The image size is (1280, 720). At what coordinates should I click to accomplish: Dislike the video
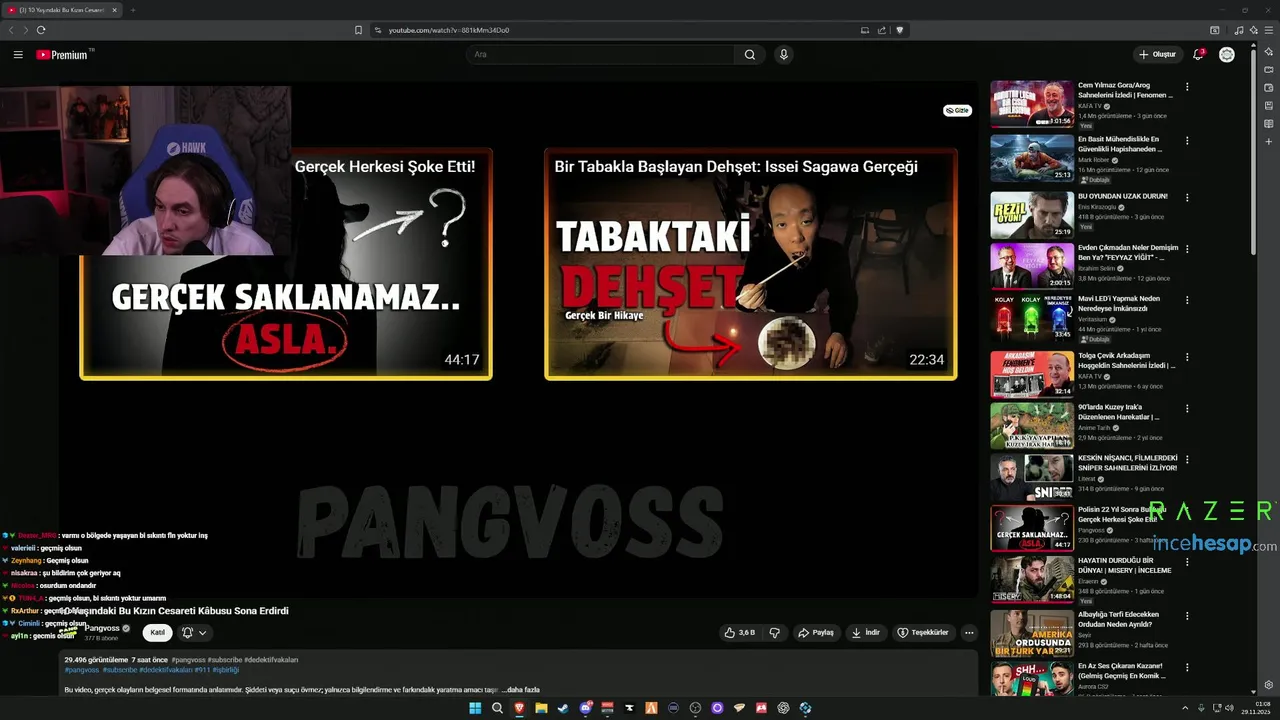point(774,632)
